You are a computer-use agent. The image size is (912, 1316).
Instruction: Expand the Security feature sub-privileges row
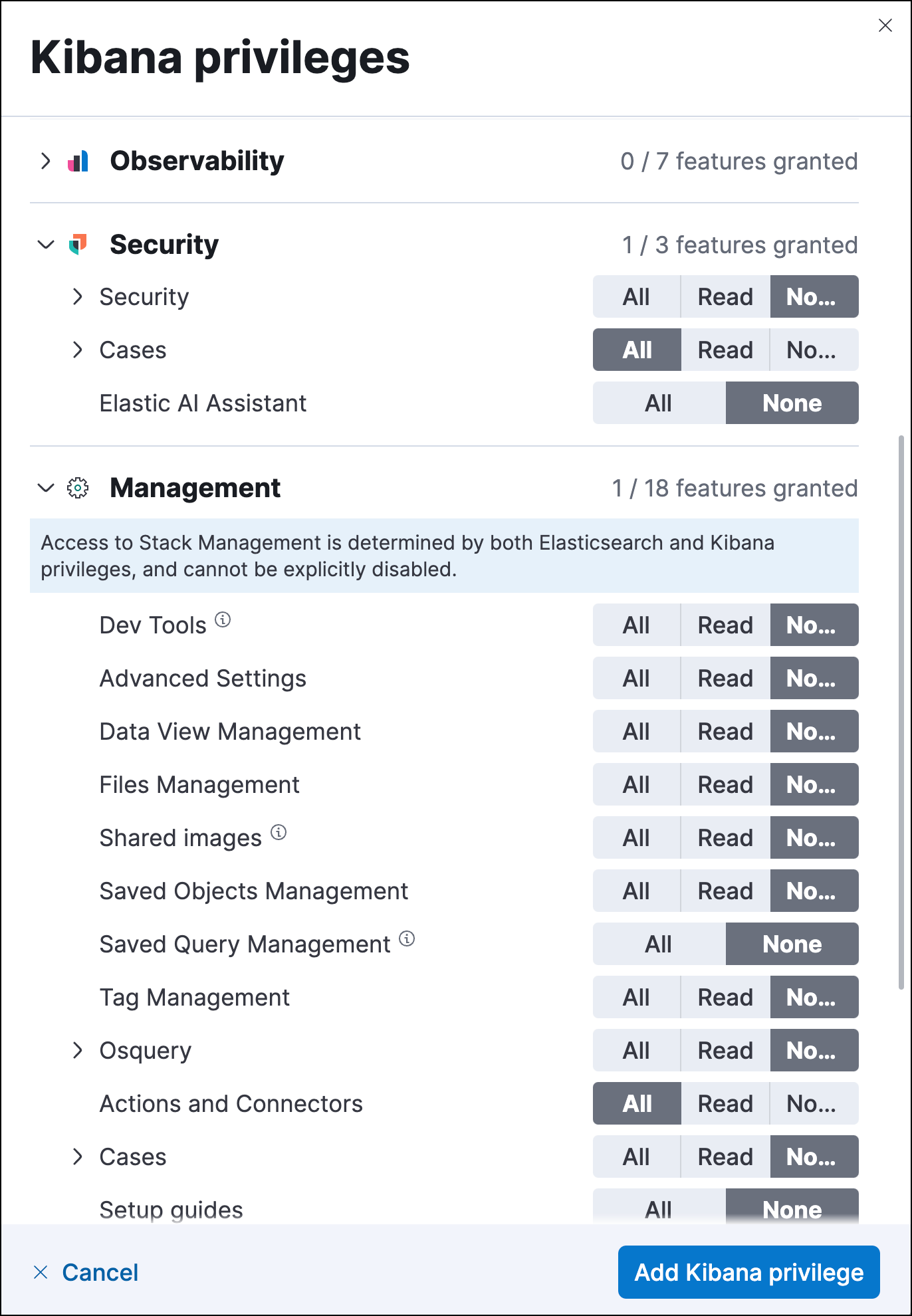pyautogui.click(x=78, y=296)
